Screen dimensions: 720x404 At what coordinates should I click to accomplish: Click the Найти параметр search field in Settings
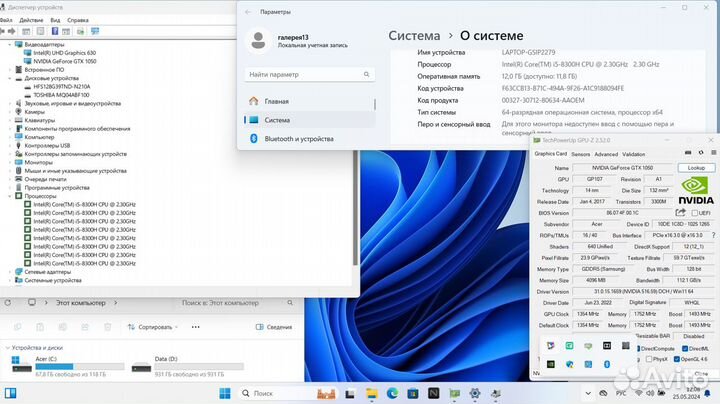310,74
